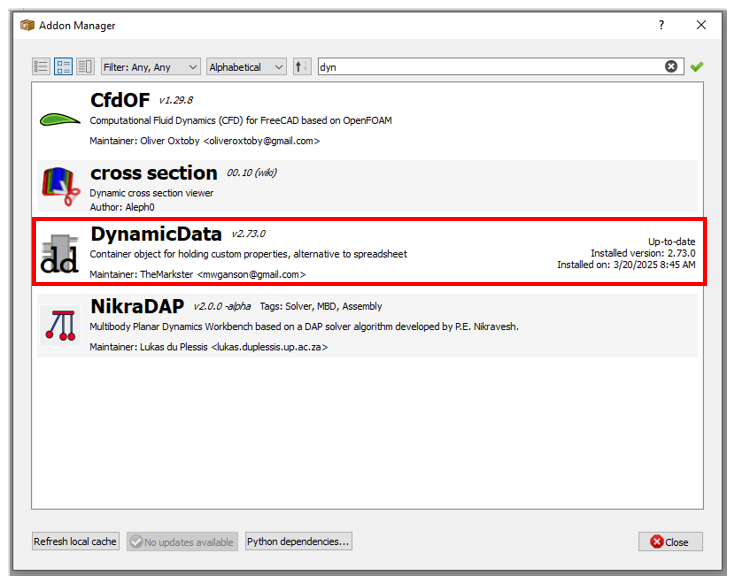The width and height of the screenshot is (734, 585).
Task: Click CfdOF version v1.29.8
Action: [x=176, y=100]
